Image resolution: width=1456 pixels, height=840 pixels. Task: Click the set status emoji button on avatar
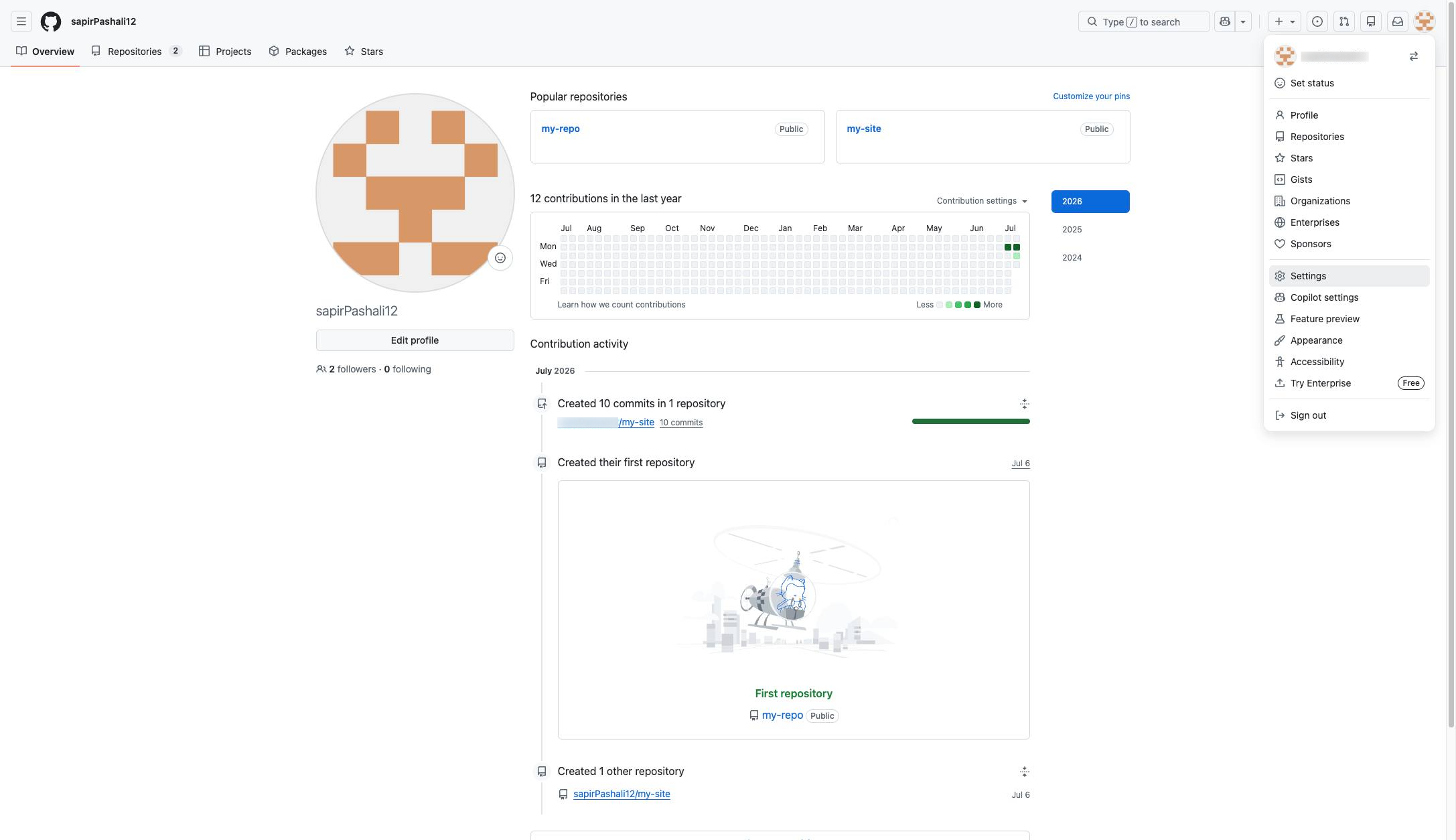pyautogui.click(x=500, y=258)
